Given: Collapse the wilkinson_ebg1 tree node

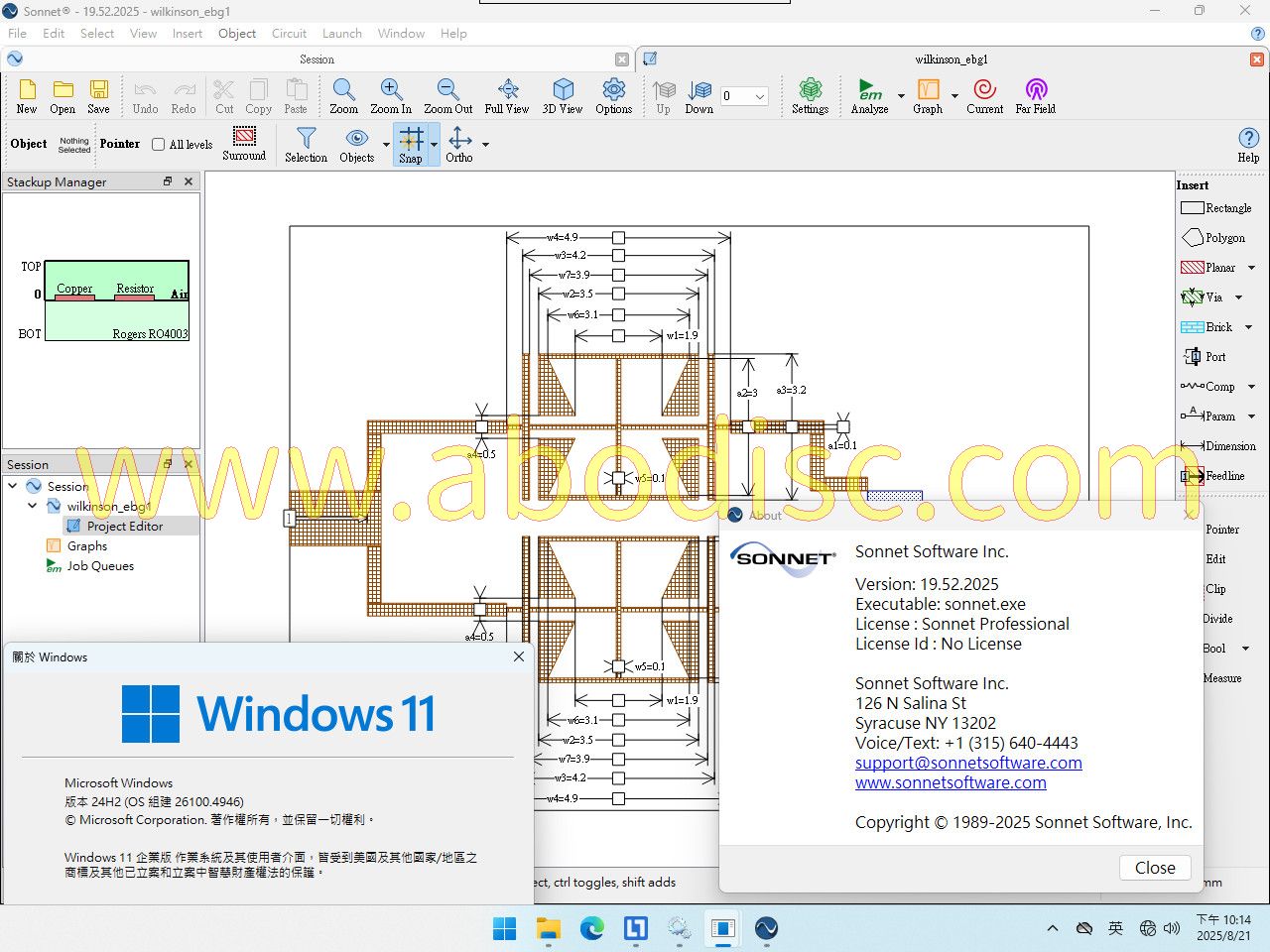Looking at the screenshot, I should 33,506.
